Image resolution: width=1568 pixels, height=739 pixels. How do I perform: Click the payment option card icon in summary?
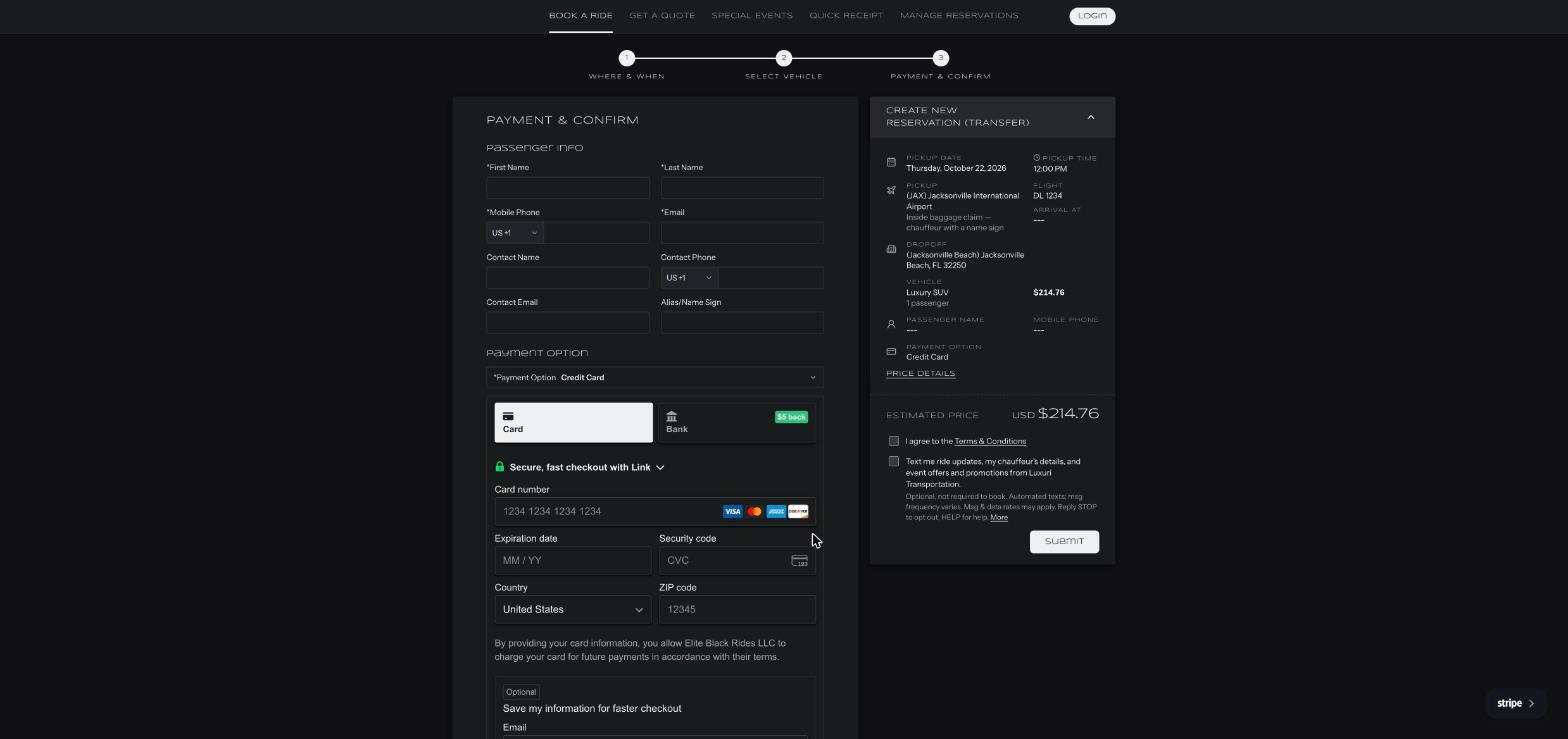[891, 352]
